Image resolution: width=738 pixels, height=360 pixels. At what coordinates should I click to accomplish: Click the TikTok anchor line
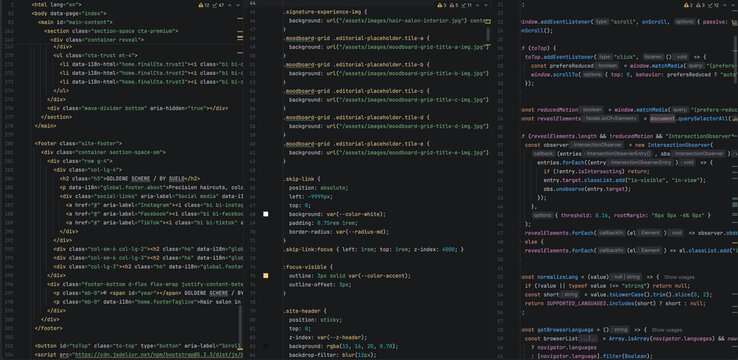coord(154,223)
